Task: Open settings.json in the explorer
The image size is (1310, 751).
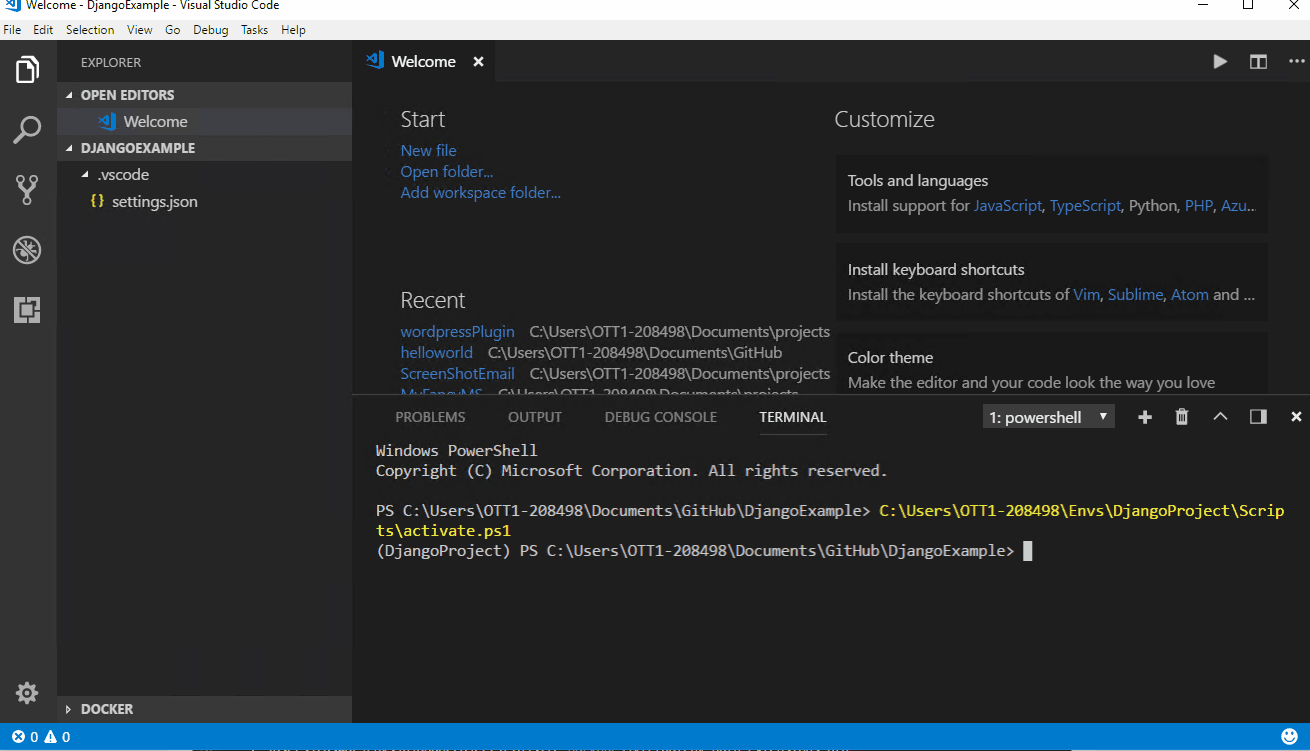Action: click(204, 202)
